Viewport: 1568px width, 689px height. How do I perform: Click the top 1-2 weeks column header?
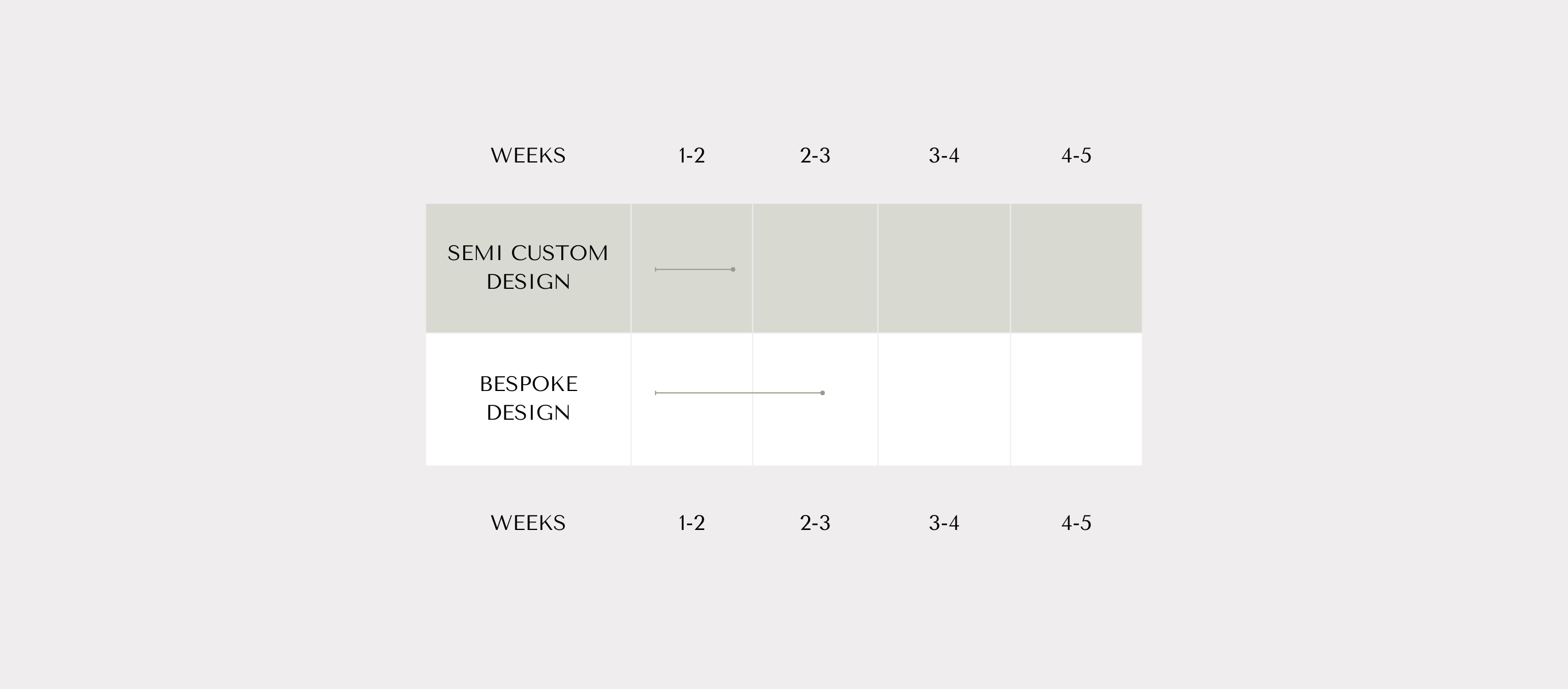692,156
